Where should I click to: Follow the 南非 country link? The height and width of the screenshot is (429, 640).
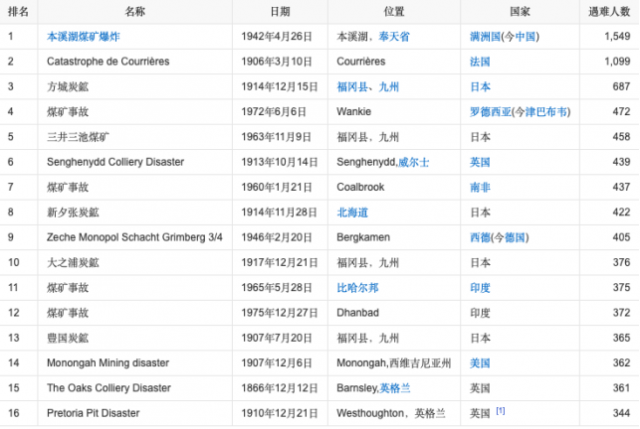coord(480,187)
